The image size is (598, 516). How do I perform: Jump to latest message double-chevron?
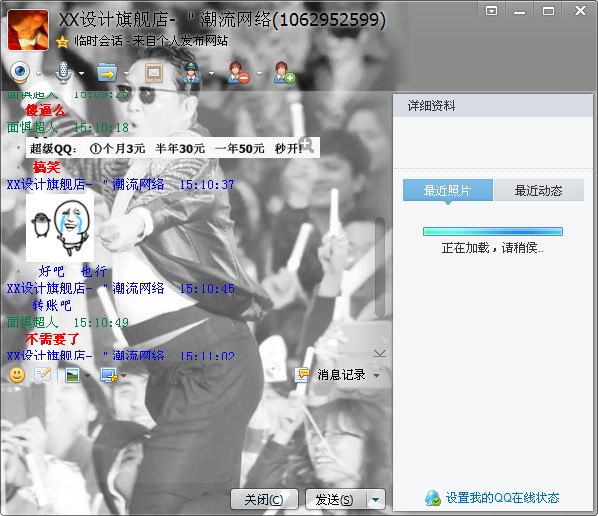pyautogui.click(x=379, y=354)
